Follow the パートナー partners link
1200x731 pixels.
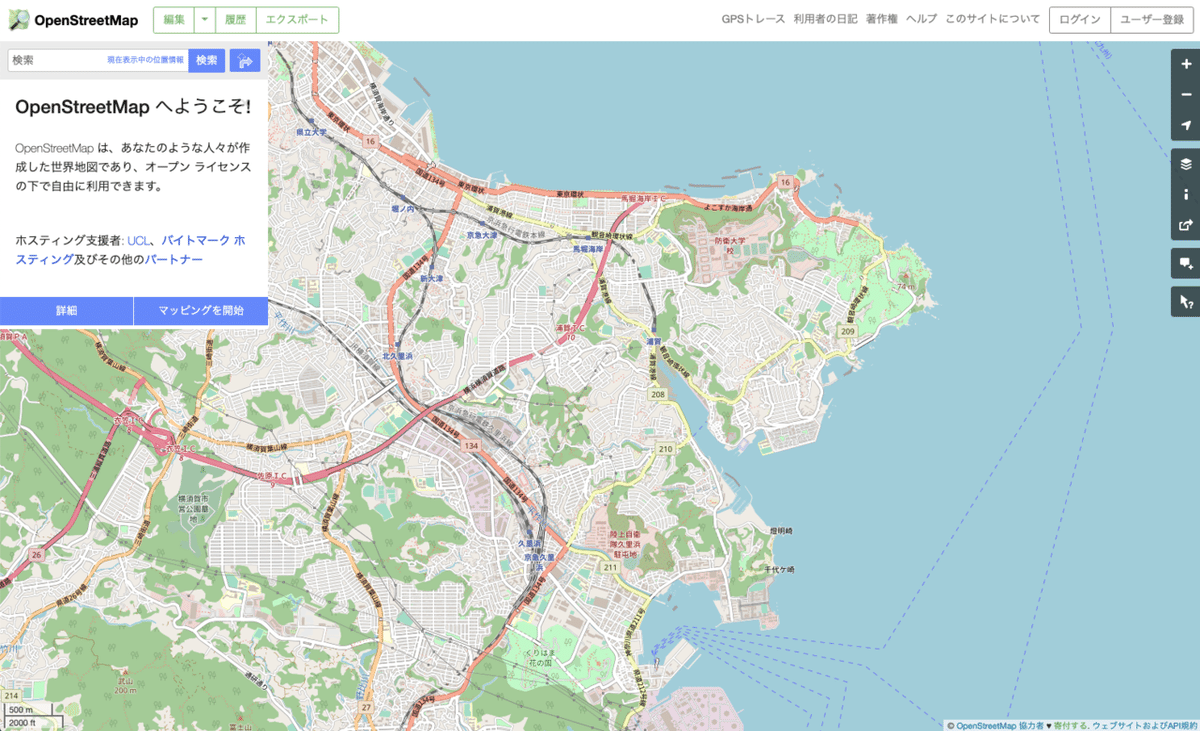[x=174, y=259]
